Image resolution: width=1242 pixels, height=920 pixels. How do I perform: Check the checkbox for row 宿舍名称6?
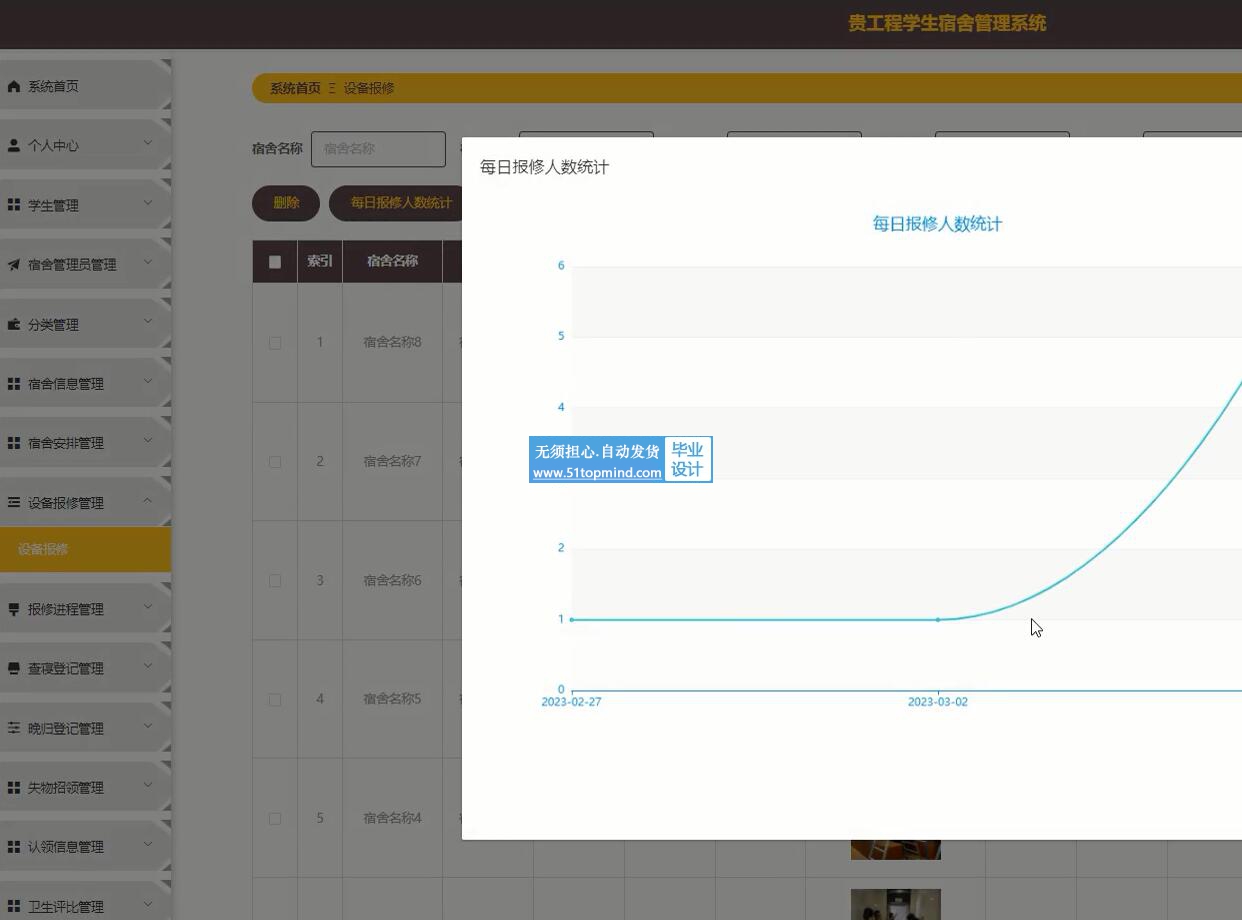pyautogui.click(x=275, y=581)
